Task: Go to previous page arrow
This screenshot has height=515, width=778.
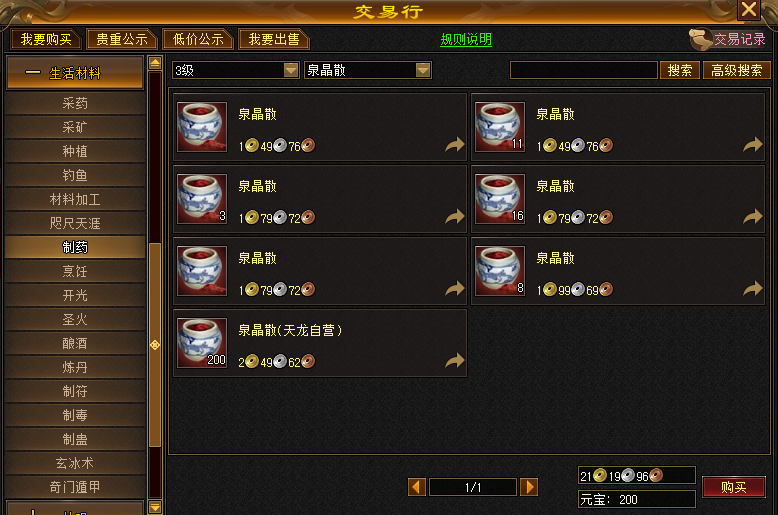Action: [x=417, y=487]
